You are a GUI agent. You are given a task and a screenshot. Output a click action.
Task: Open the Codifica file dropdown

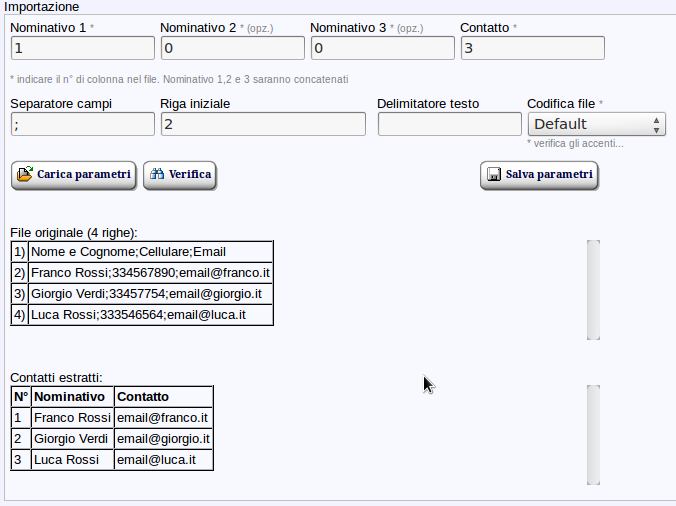(596, 124)
